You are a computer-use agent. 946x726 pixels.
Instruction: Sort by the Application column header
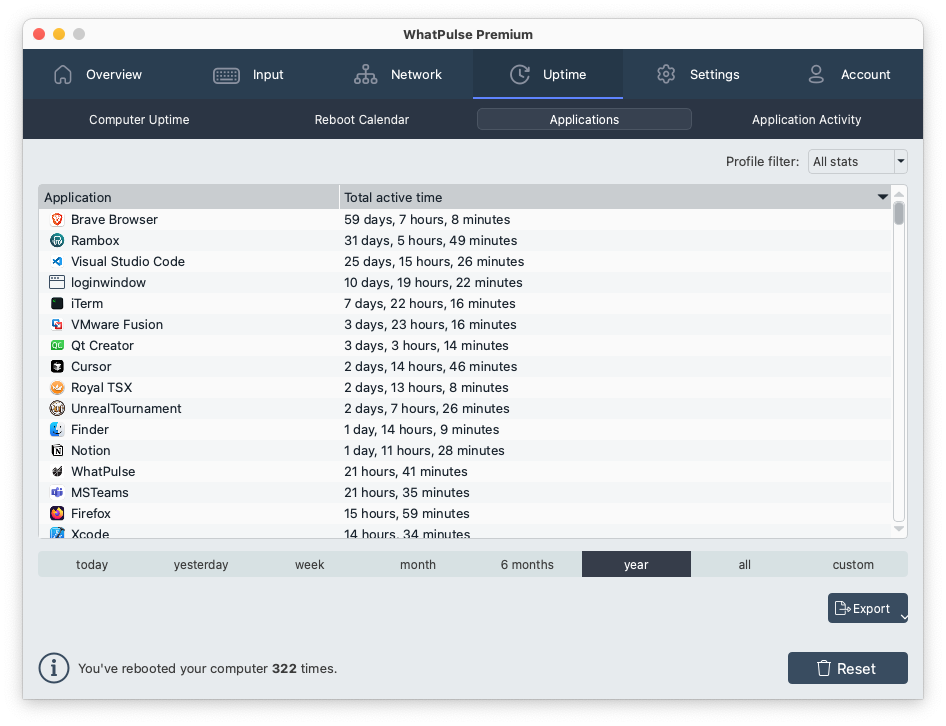[x=189, y=197]
